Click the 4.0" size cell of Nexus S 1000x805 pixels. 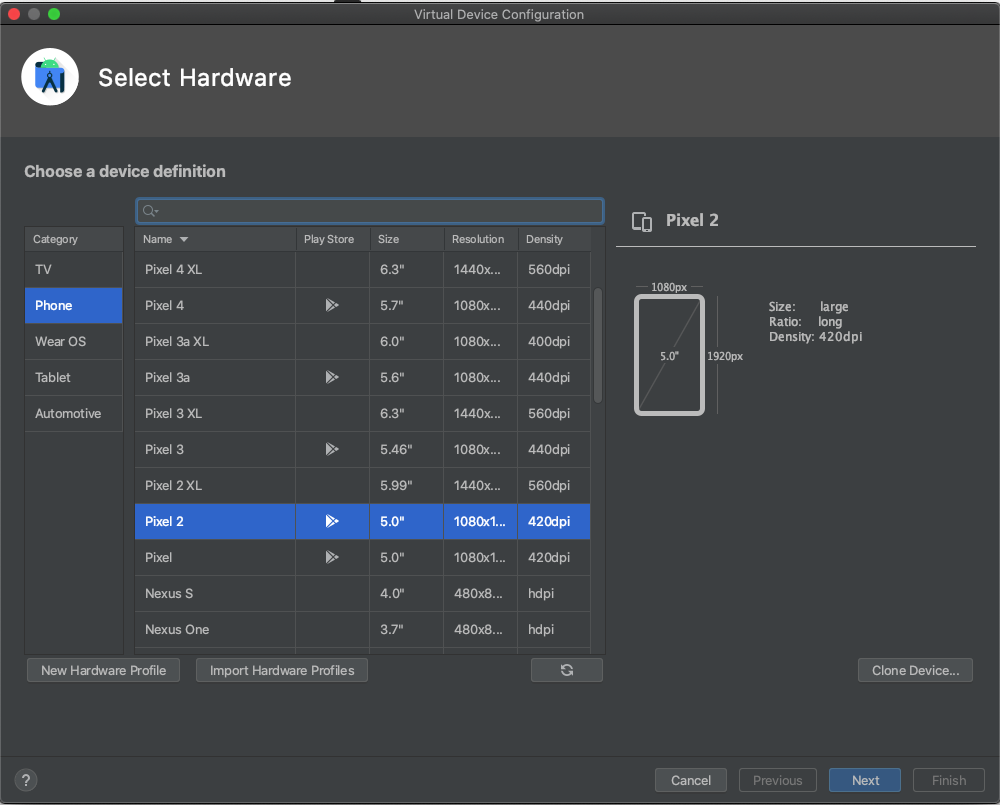coord(406,594)
